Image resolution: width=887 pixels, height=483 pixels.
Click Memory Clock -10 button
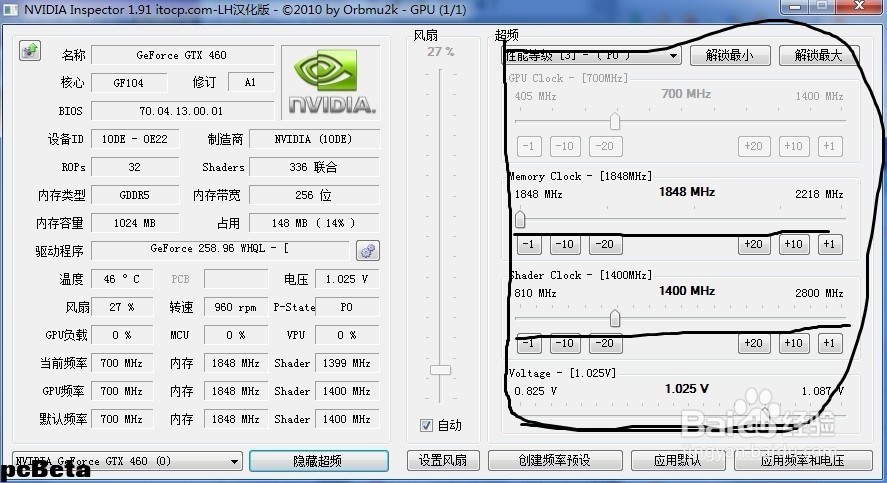pyautogui.click(x=565, y=244)
